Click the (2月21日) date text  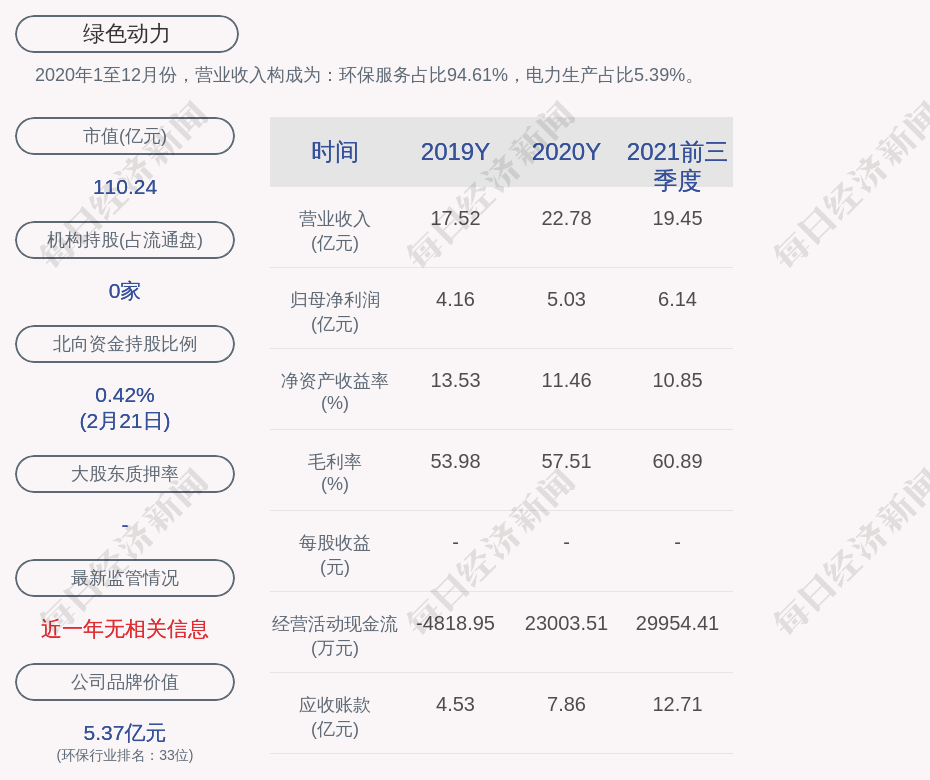click(x=125, y=421)
